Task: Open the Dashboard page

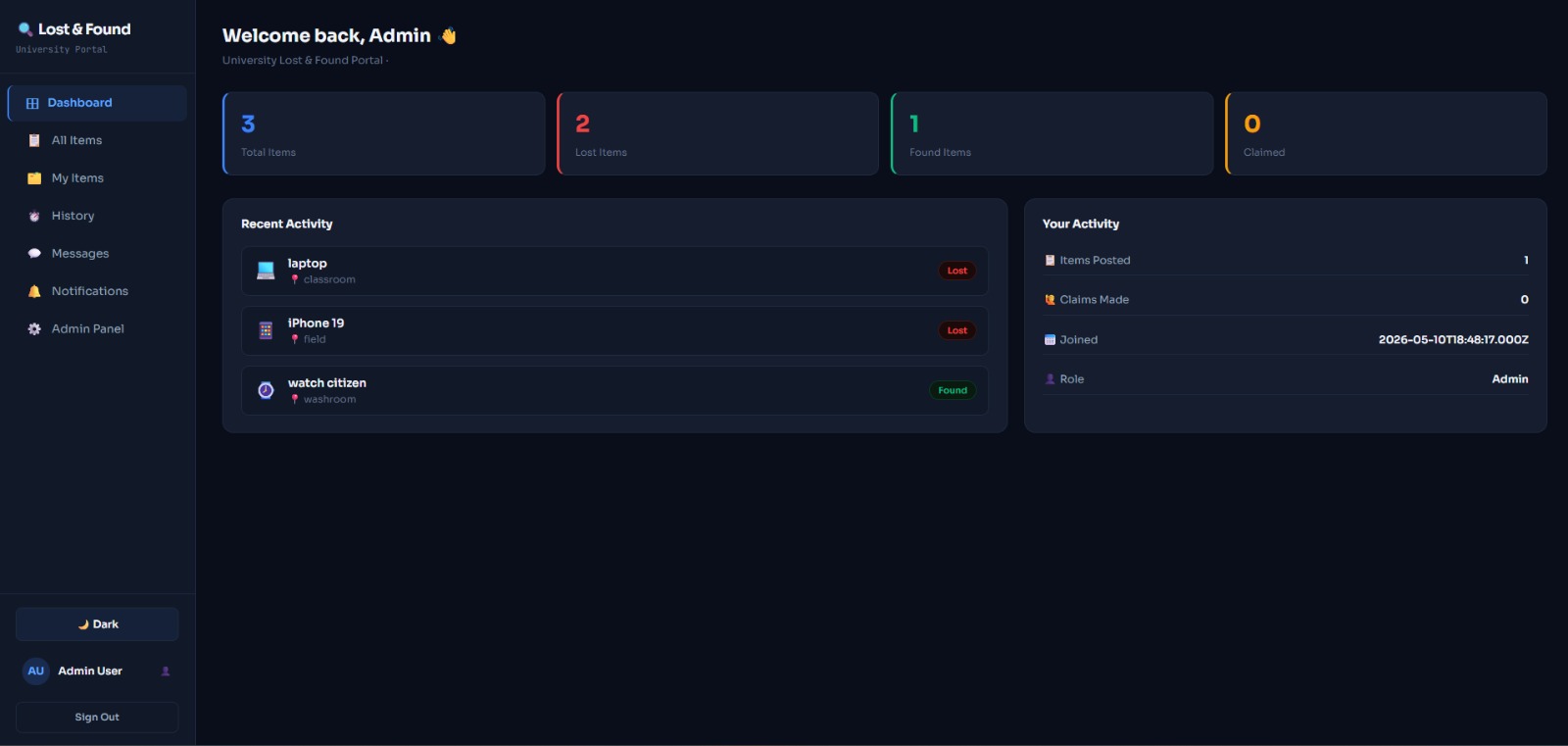Action: pyautogui.click(x=97, y=103)
